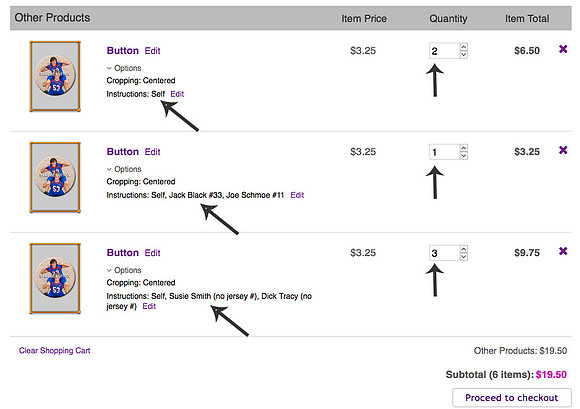Edit instructions mentioning Joe Schmoe #11
Viewport: 580px width, 409px height.
coord(297,195)
